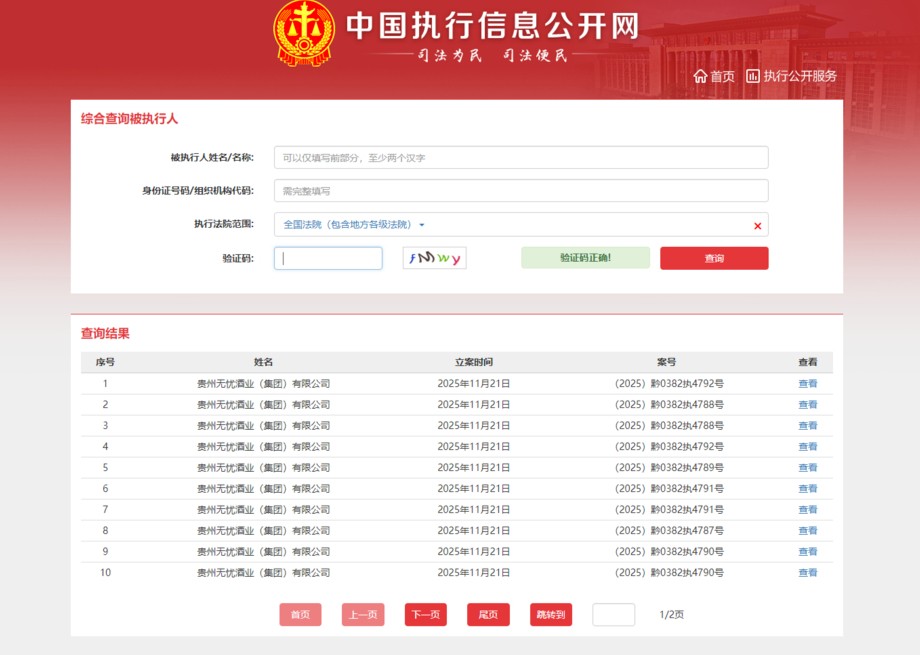The width and height of the screenshot is (920, 655).
Task: Click the red 查询 search button
Action: pyautogui.click(x=714, y=258)
